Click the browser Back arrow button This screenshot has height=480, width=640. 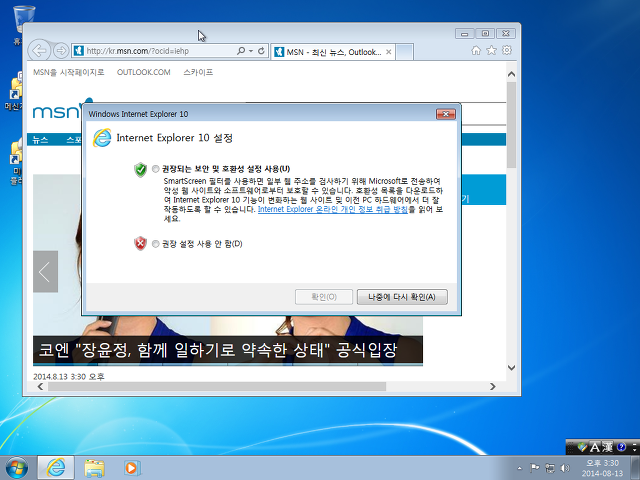click(x=39, y=51)
